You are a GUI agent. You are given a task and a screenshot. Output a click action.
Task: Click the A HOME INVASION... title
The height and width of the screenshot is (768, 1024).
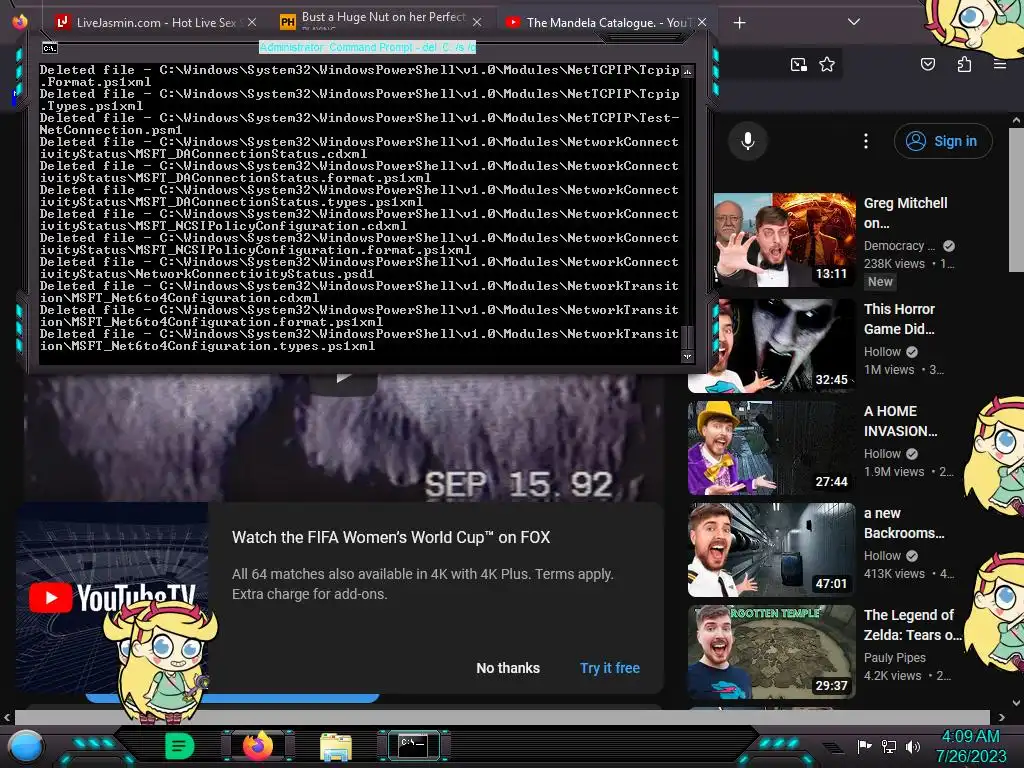(x=901, y=421)
